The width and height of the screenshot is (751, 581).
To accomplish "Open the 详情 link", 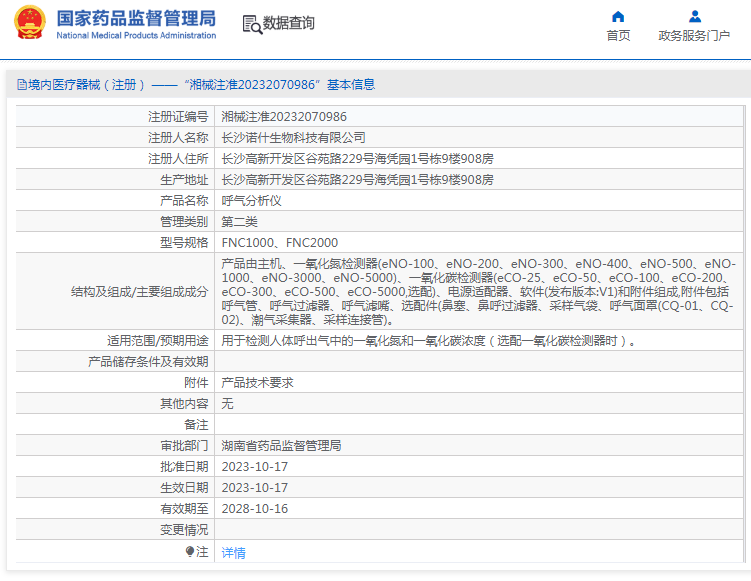I will coord(233,553).
